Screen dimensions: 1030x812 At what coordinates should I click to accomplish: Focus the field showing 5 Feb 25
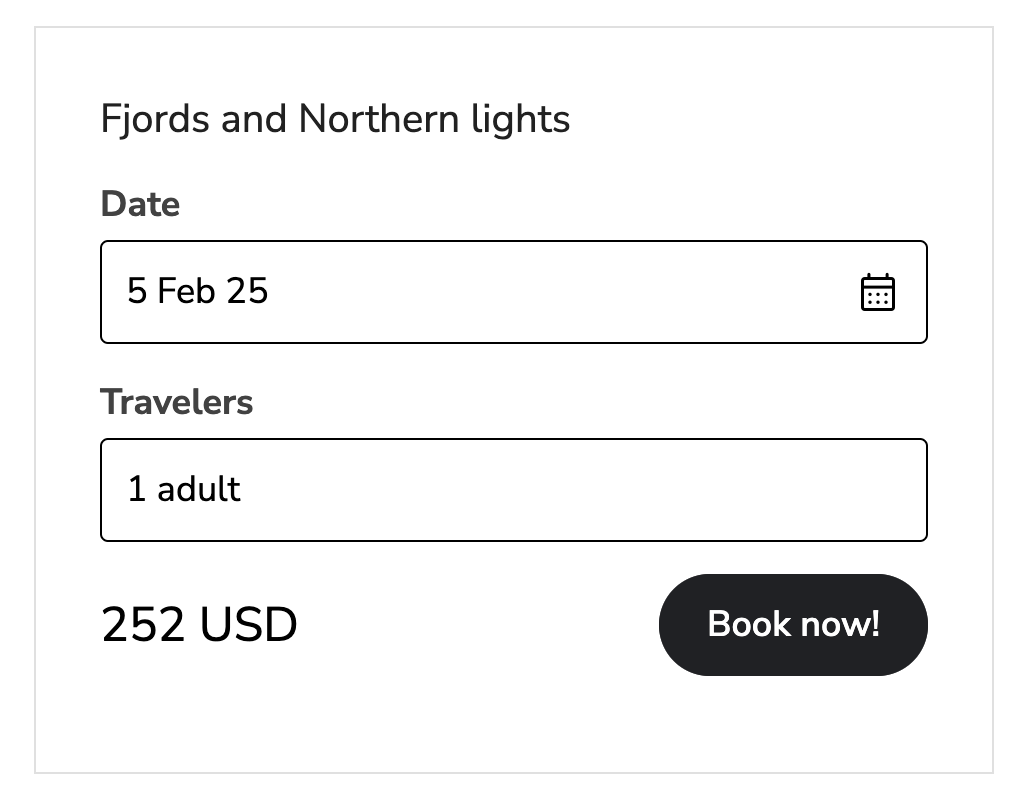(514, 292)
